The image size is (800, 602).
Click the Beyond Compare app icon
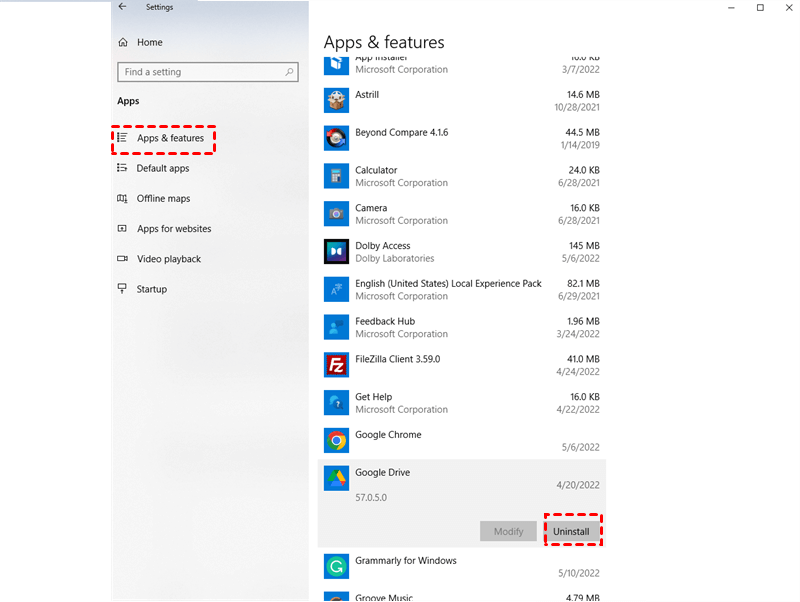(336, 138)
